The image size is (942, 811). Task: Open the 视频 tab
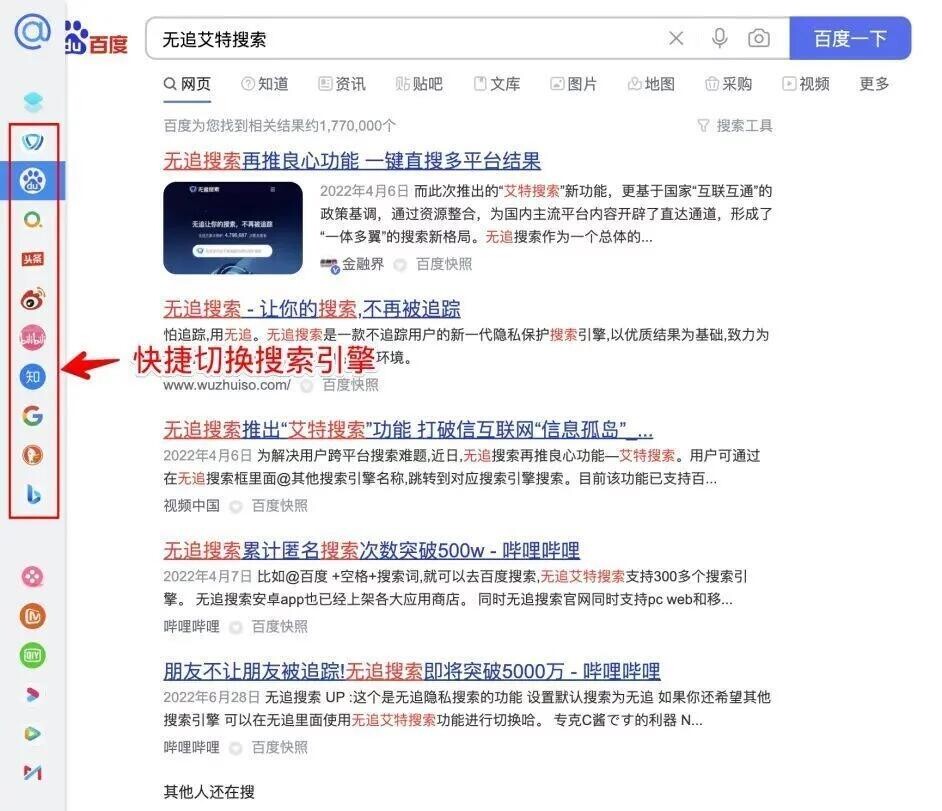(806, 84)
